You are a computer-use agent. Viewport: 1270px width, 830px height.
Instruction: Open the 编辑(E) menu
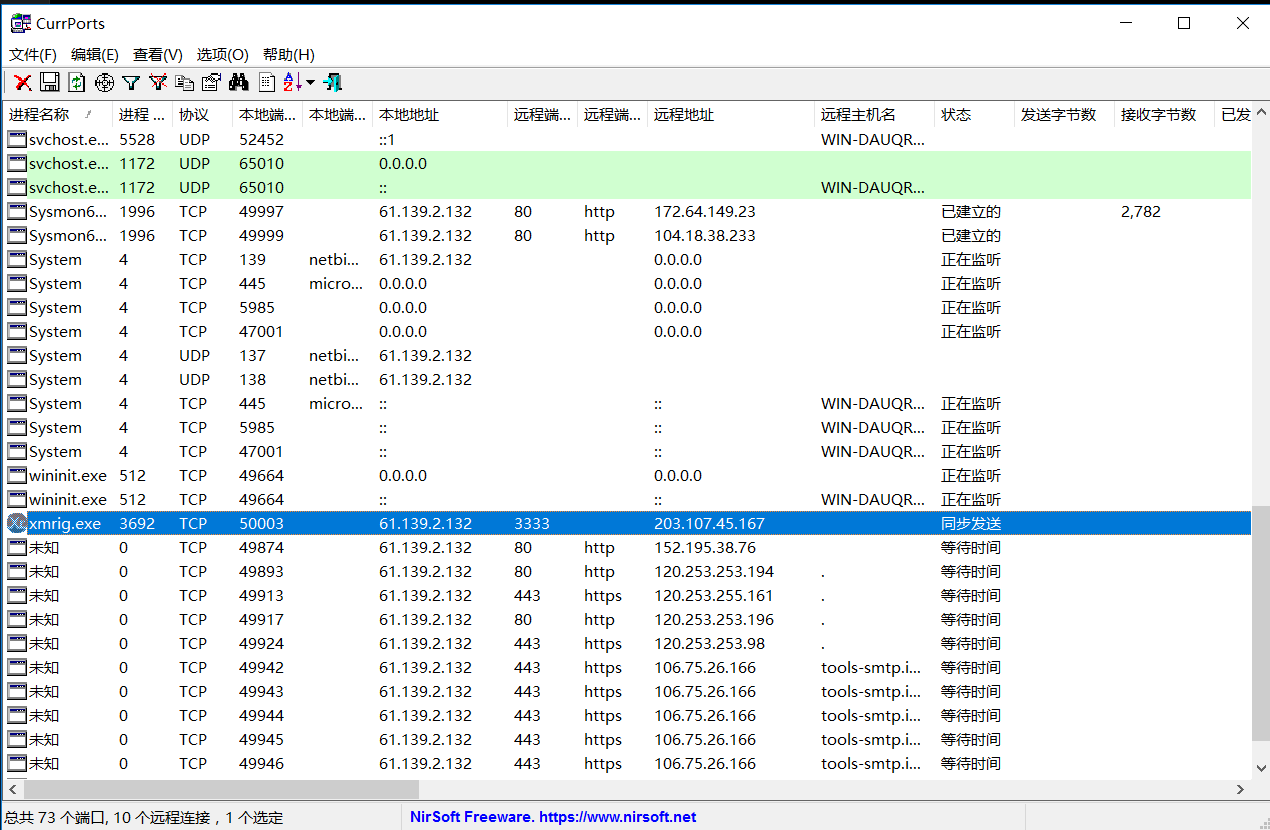[x=95, y=55]
